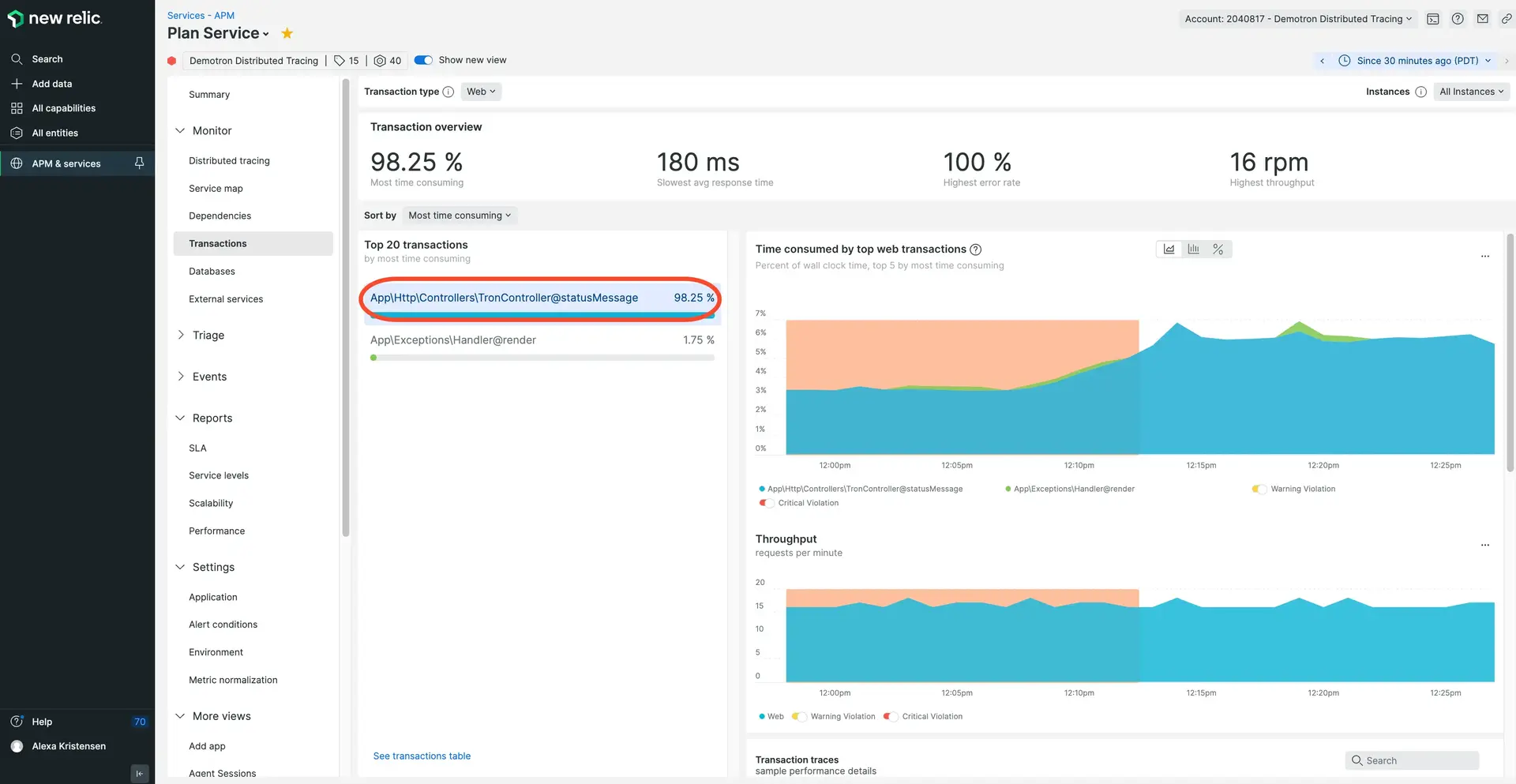Click the favorite star next to Plan Service
Screen dimensions: 1516x784
(x=287, y=33)
